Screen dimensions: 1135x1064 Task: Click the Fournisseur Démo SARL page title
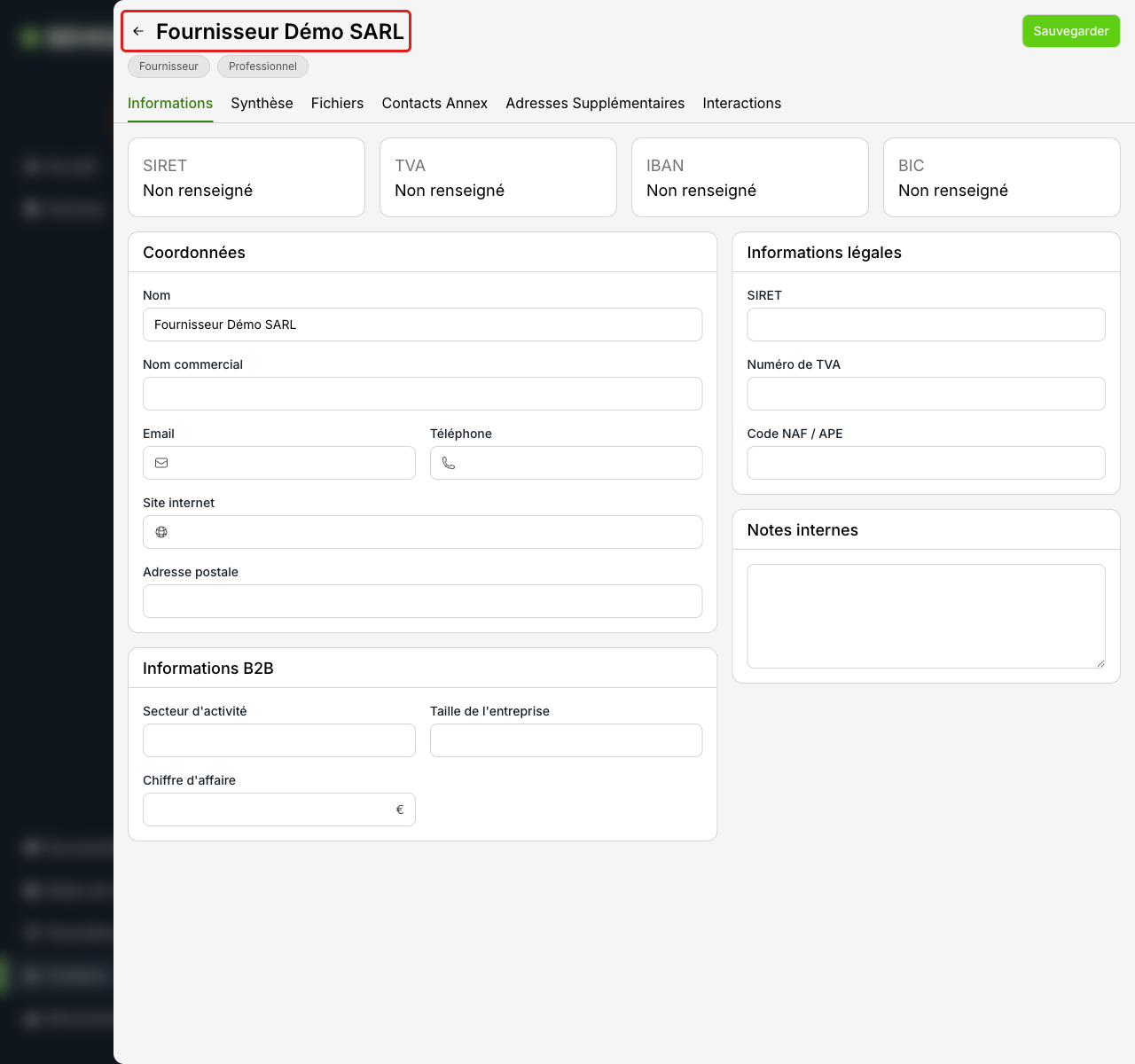pyautogui.click(x=280, y=32)
